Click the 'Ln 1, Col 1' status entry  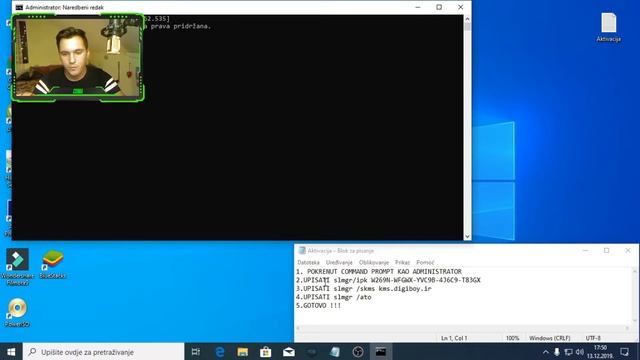click(x=454, y=338)
